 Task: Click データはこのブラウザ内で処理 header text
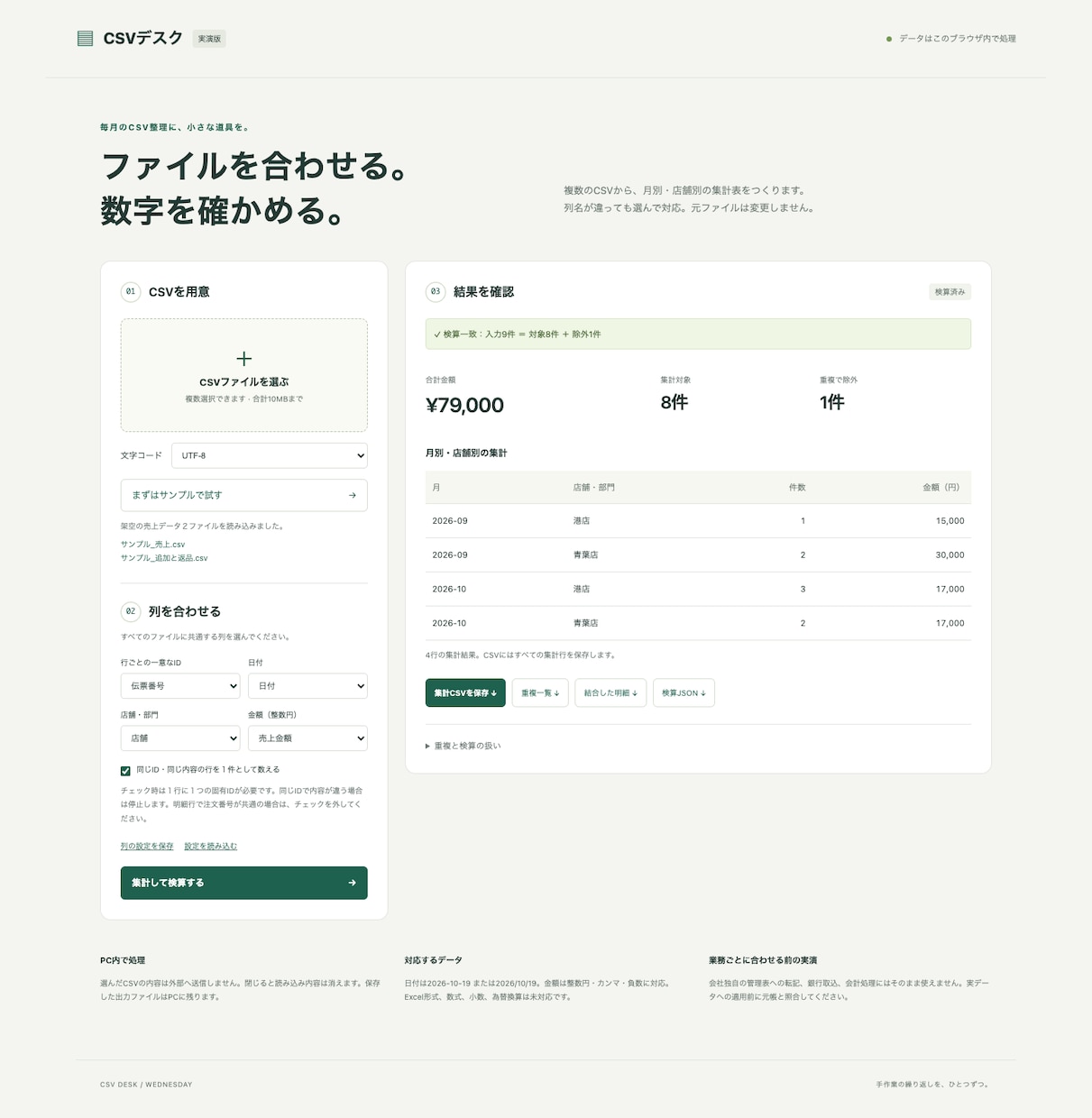click(x=958, y=39)
